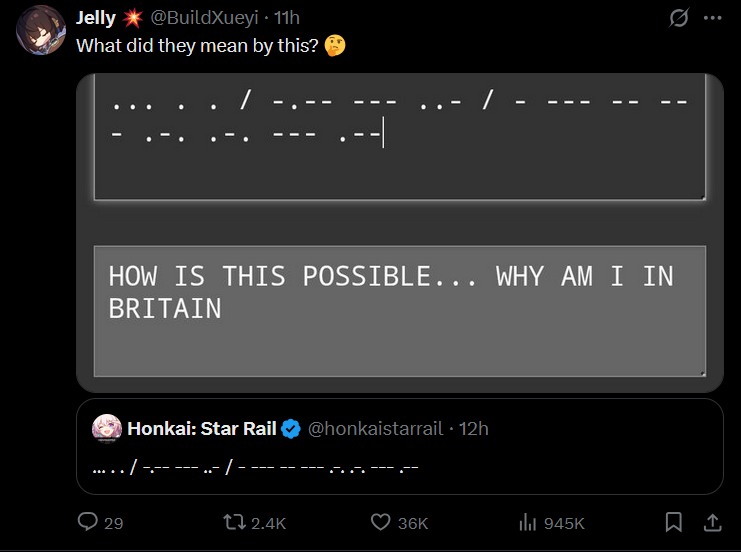Open the three-dot more options menu
The width and height of the screenshot is (741, 552).
tap(712, 18)
